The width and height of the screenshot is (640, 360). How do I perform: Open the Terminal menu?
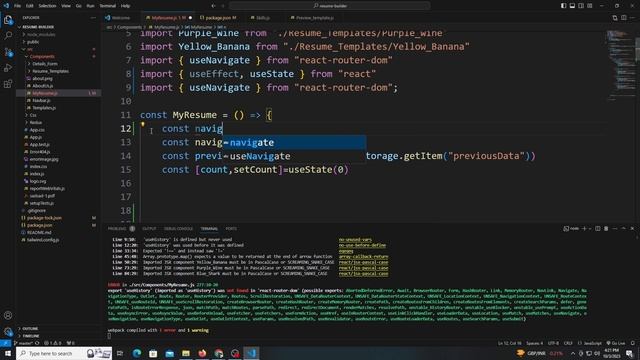coord(108,6)
